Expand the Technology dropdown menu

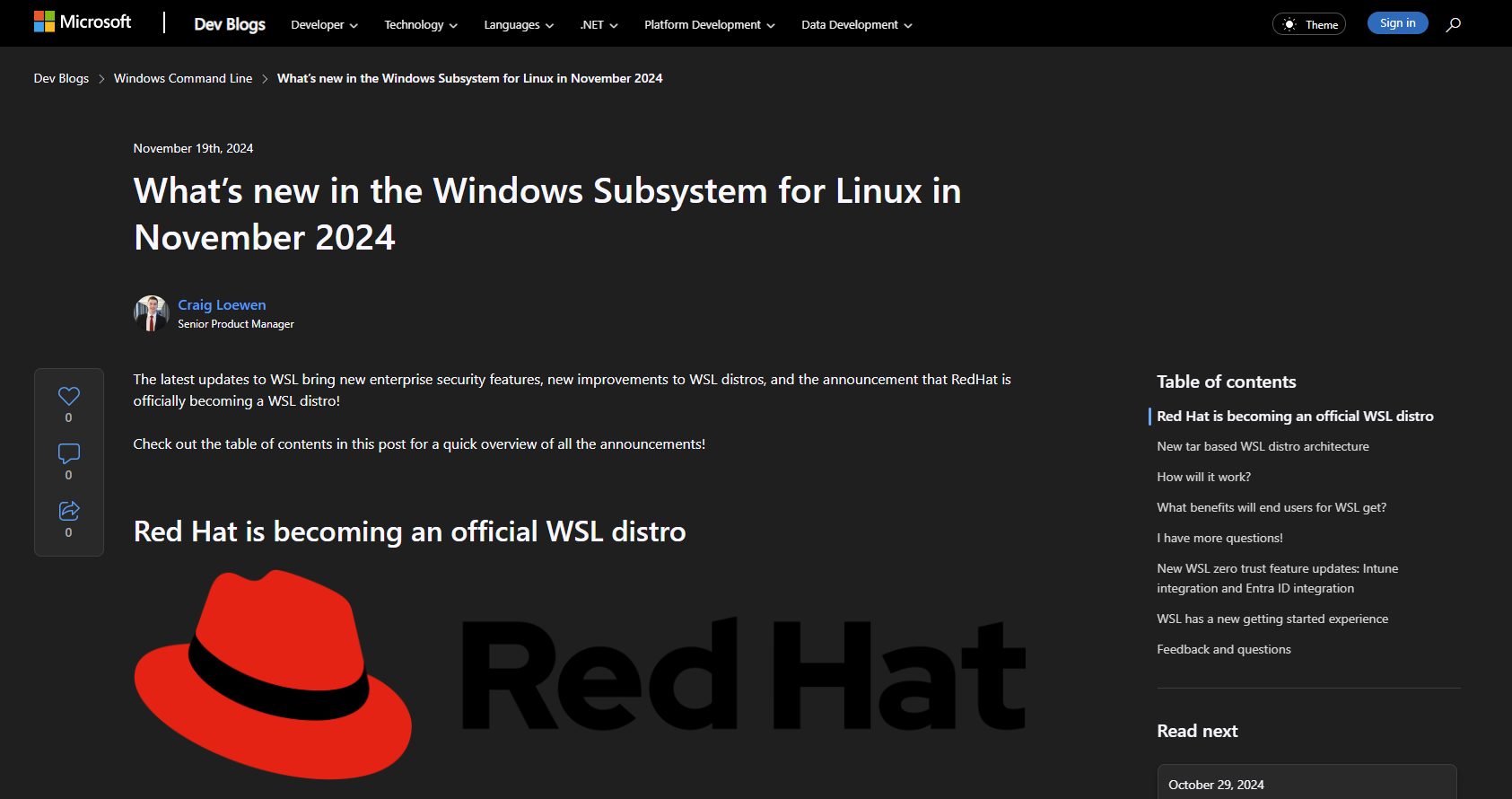point(421,25)
